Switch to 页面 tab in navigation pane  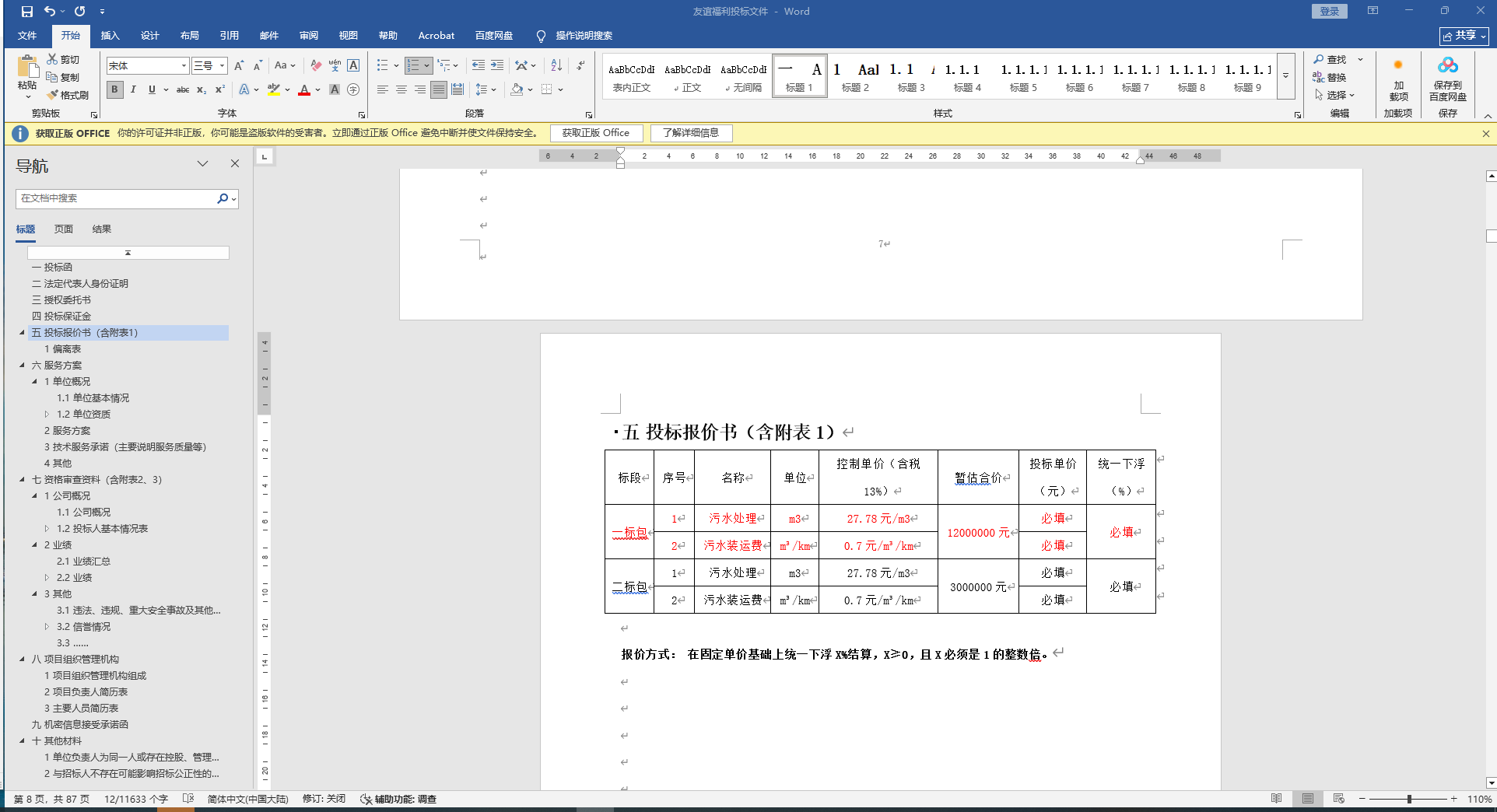(64, 229)
